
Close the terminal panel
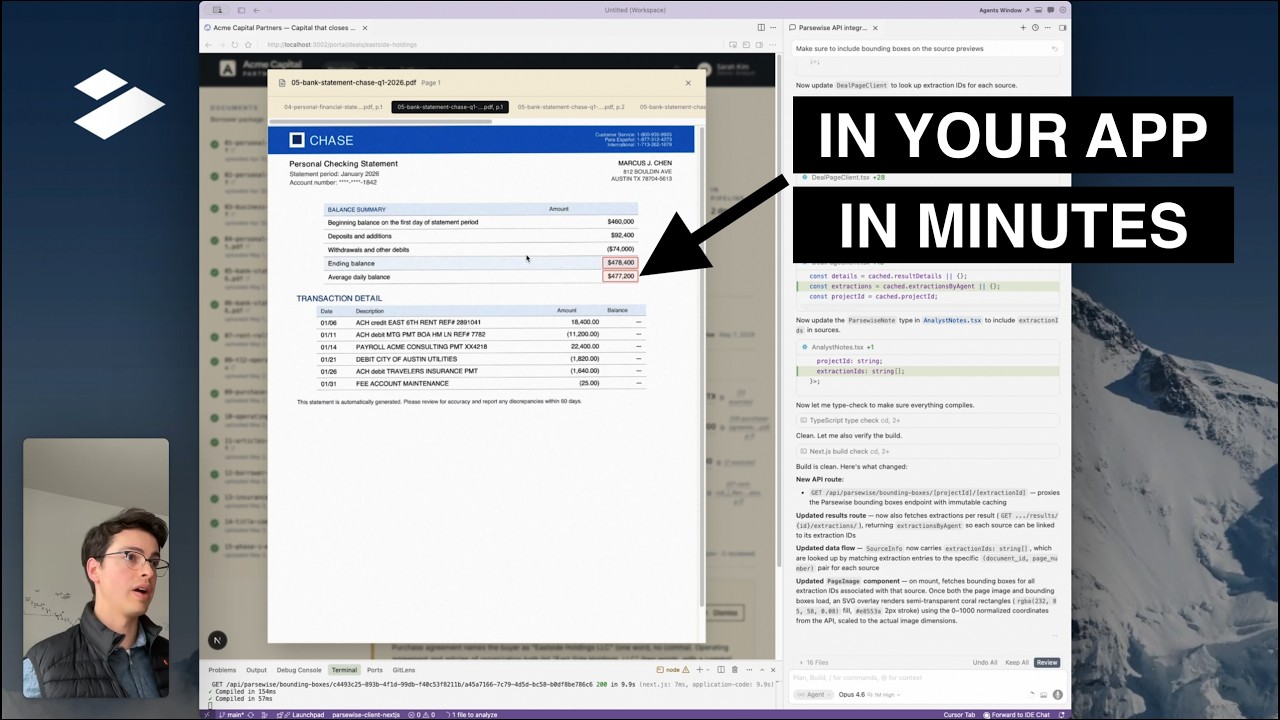click(x=773, y=670)
